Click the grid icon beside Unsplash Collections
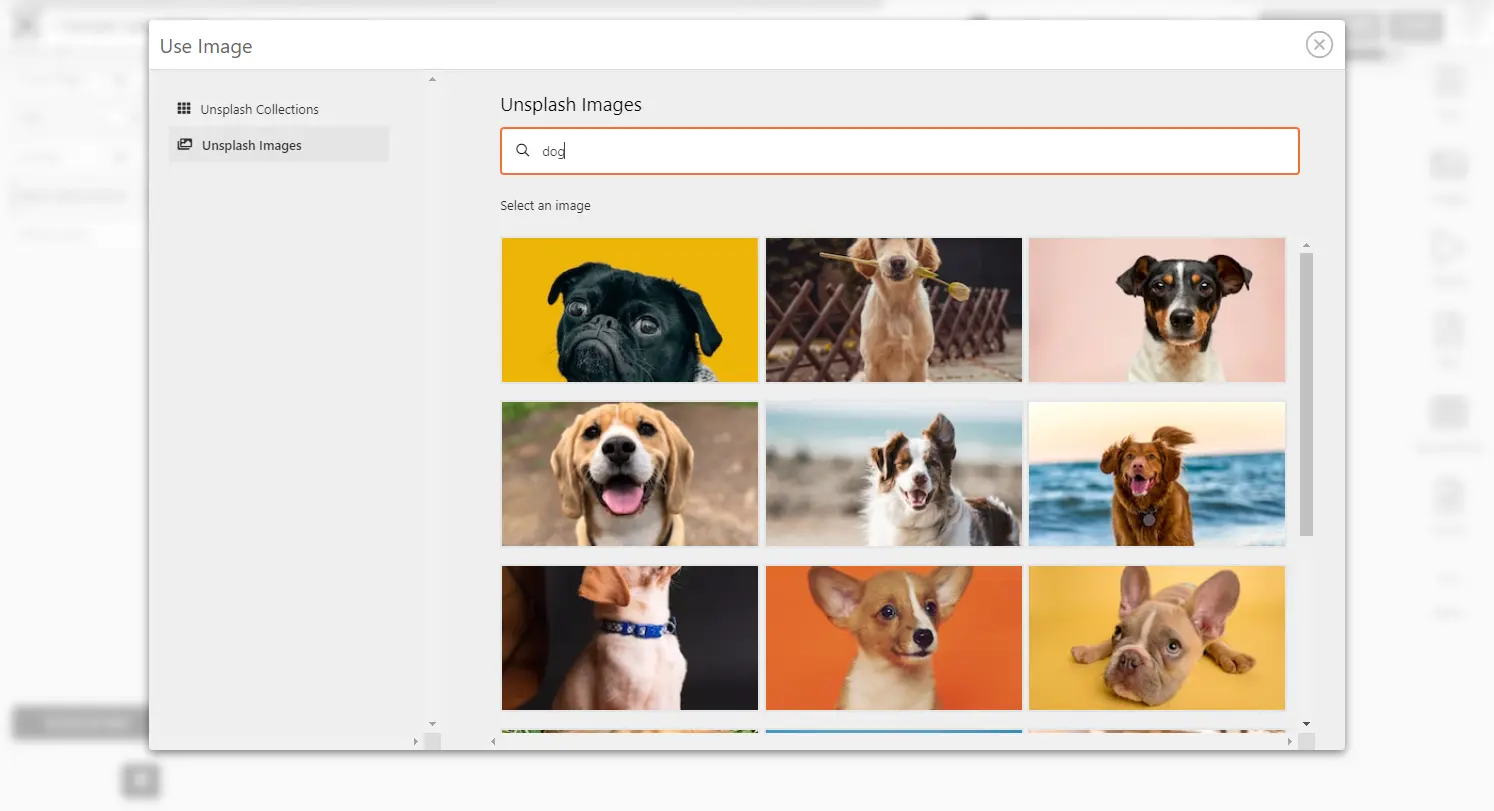This screenshot has height=811, width=1494. [x=185, y=108]
